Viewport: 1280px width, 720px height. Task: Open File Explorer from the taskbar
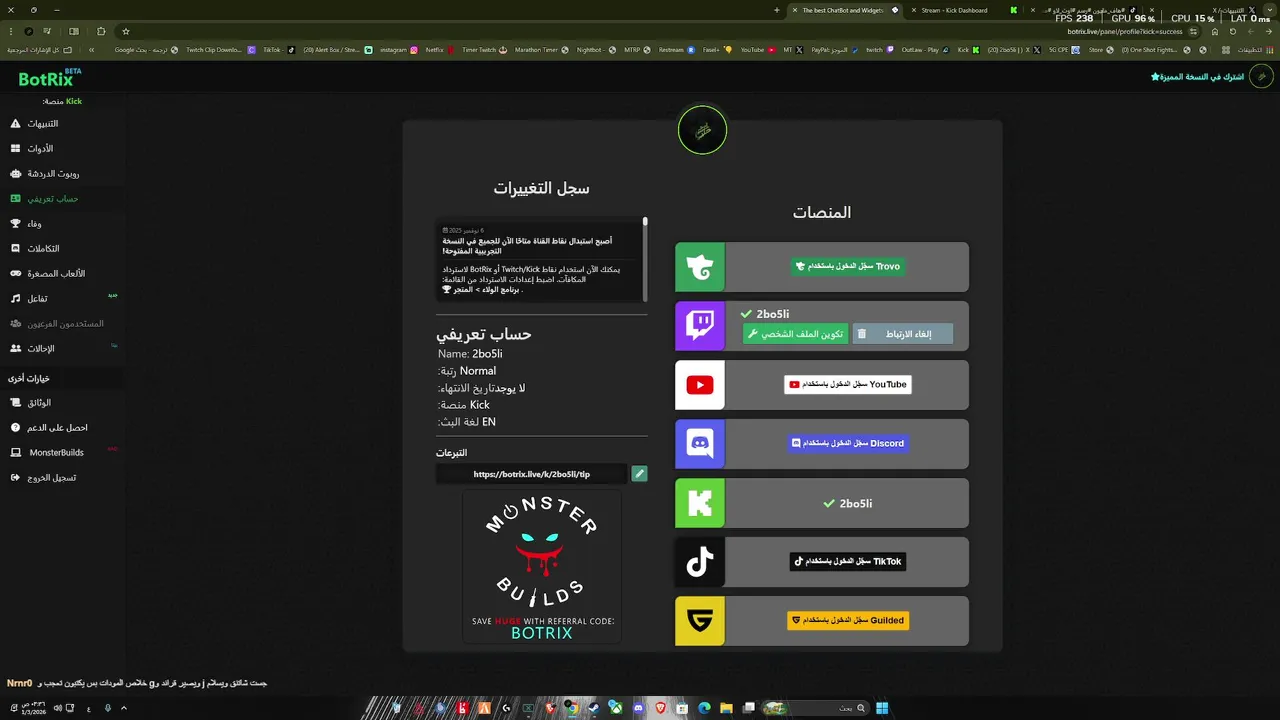(x=726, y=708)
